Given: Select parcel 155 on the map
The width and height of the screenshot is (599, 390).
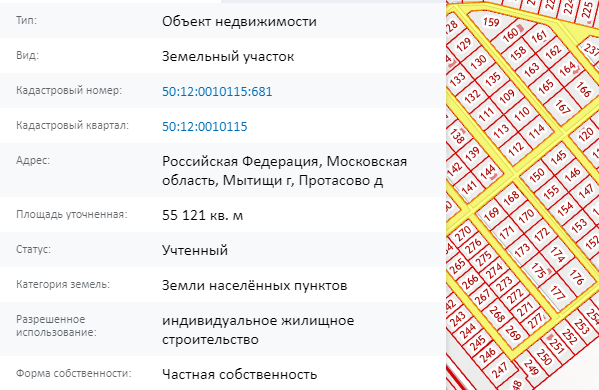Looking at the screenshot, I should tap(551, 192).
